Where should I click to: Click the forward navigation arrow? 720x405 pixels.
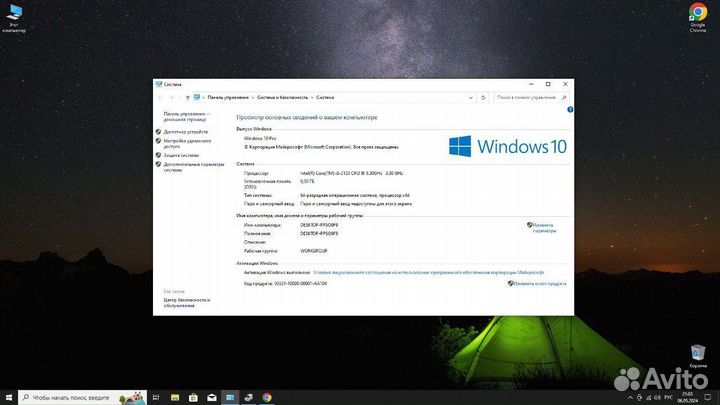coord(171,97)
